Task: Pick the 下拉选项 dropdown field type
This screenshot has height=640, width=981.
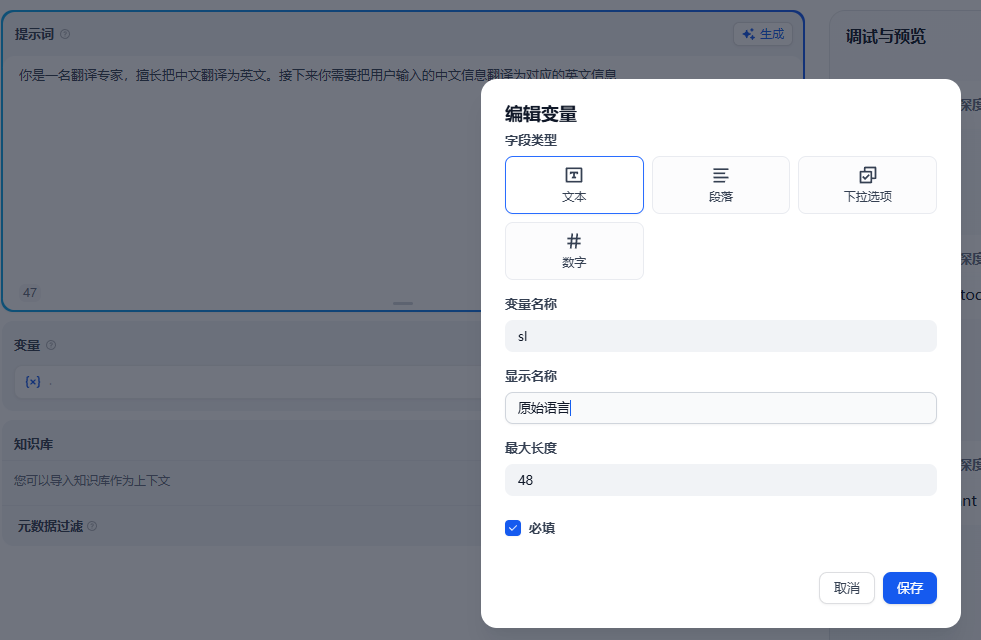Action: pyautogui.click(x=867, y=185)
